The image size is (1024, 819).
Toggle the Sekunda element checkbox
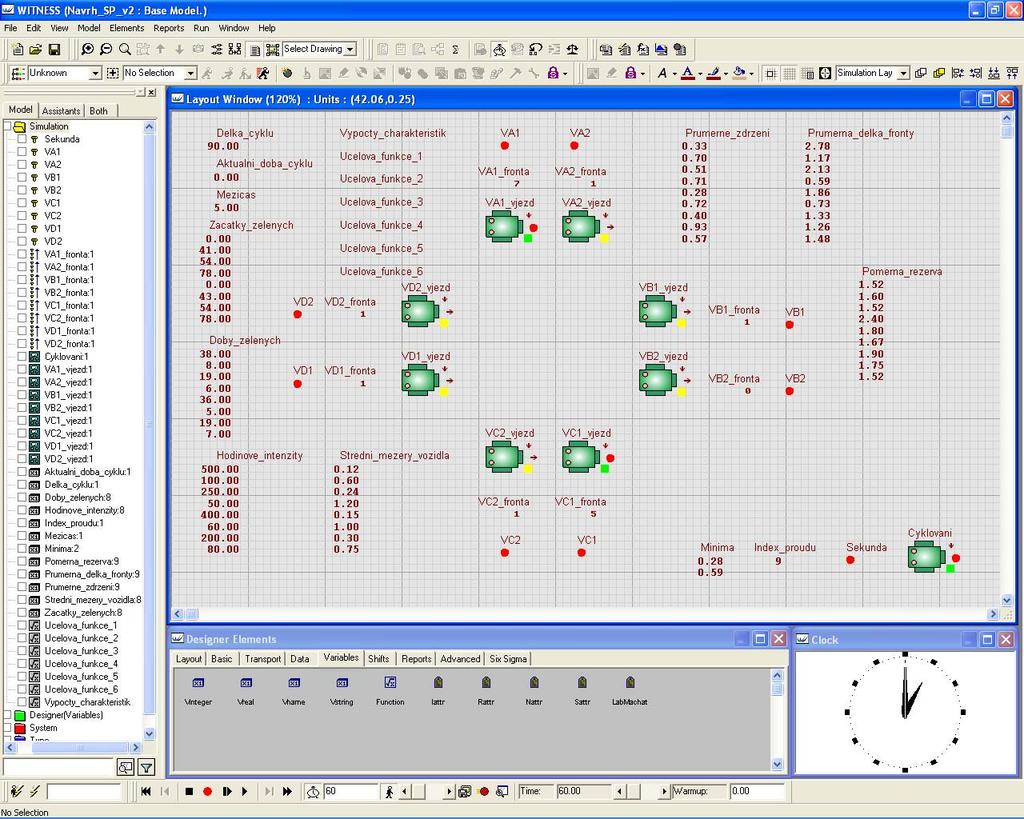(x=22, y=139)
